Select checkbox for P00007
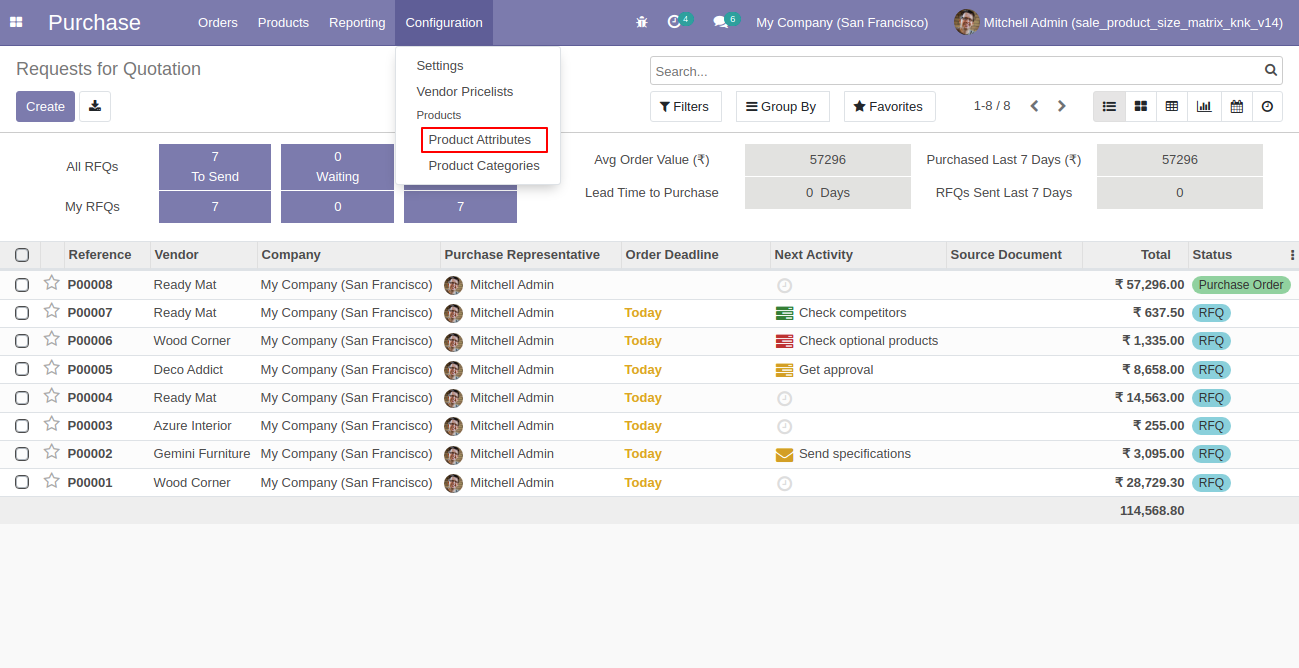1299x668 pixels. 22,313
